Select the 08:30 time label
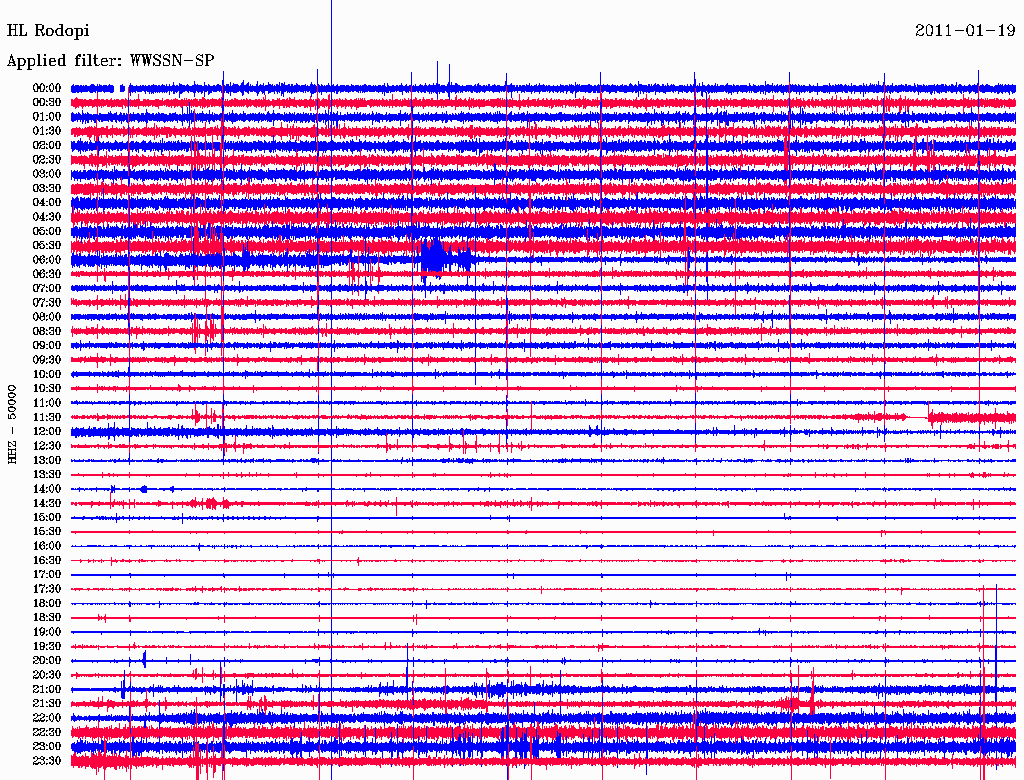The width and height of the screenshot is (1024, 780). pos(47,331)
